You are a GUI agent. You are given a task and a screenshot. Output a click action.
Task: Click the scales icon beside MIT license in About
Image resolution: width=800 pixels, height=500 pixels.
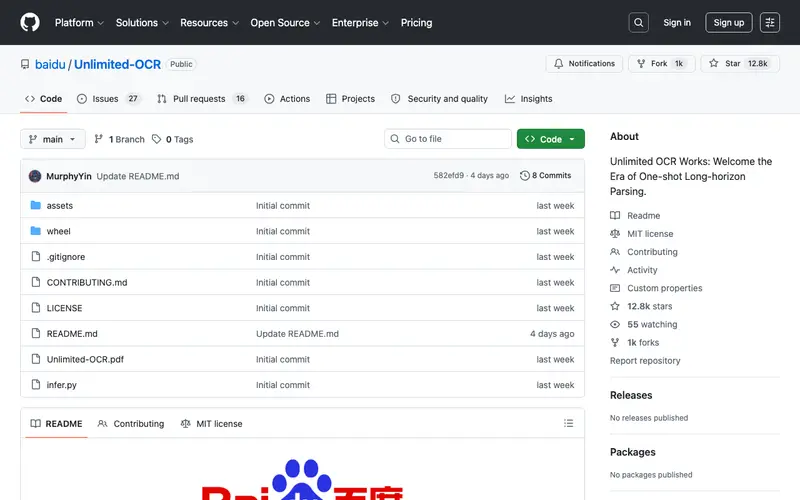[x=615, y=234]
